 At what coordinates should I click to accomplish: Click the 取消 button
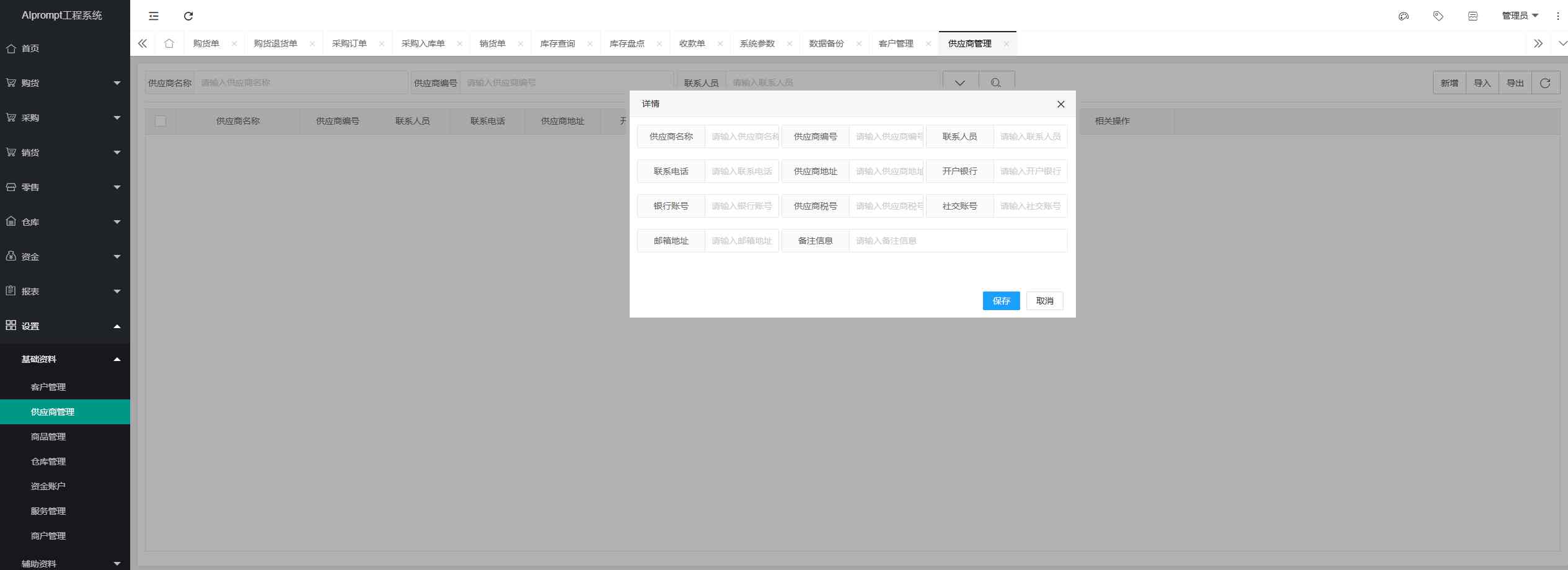(x=1044, y=301)
